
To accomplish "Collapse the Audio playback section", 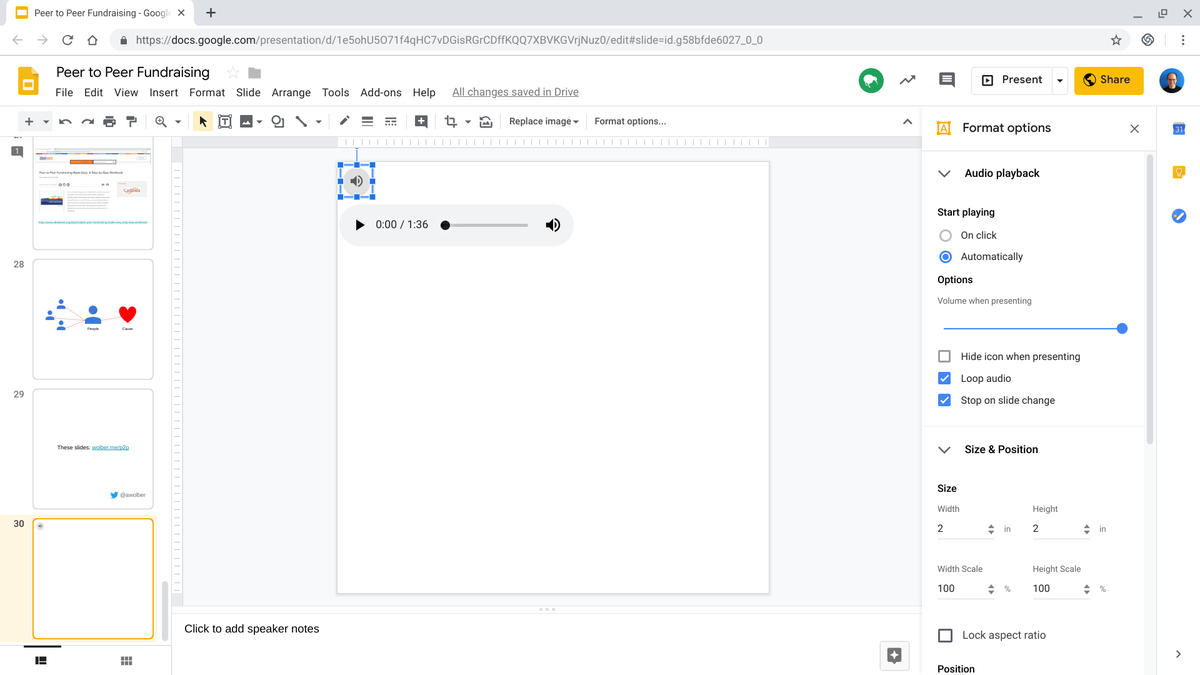I will (944, 173).
